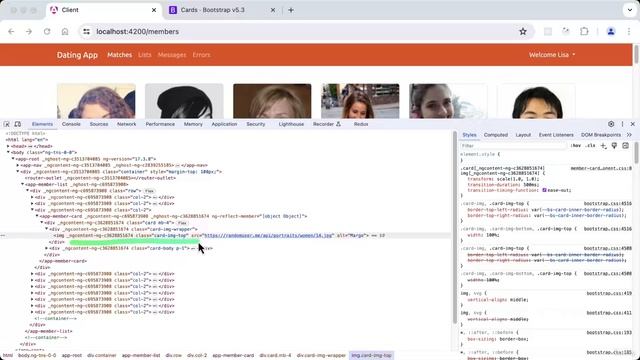Open DevTools three-dot customize menu
The image size is (640, 360).
[622, 124]
